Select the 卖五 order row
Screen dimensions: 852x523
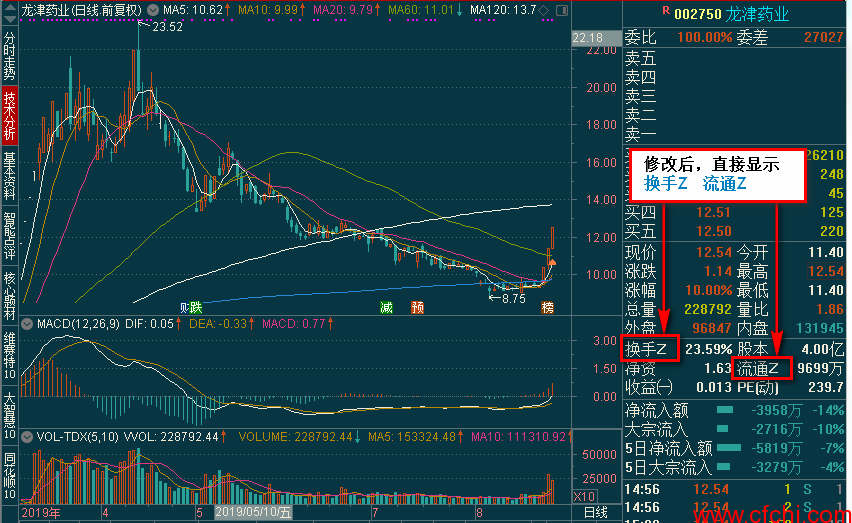pos(734,57)
